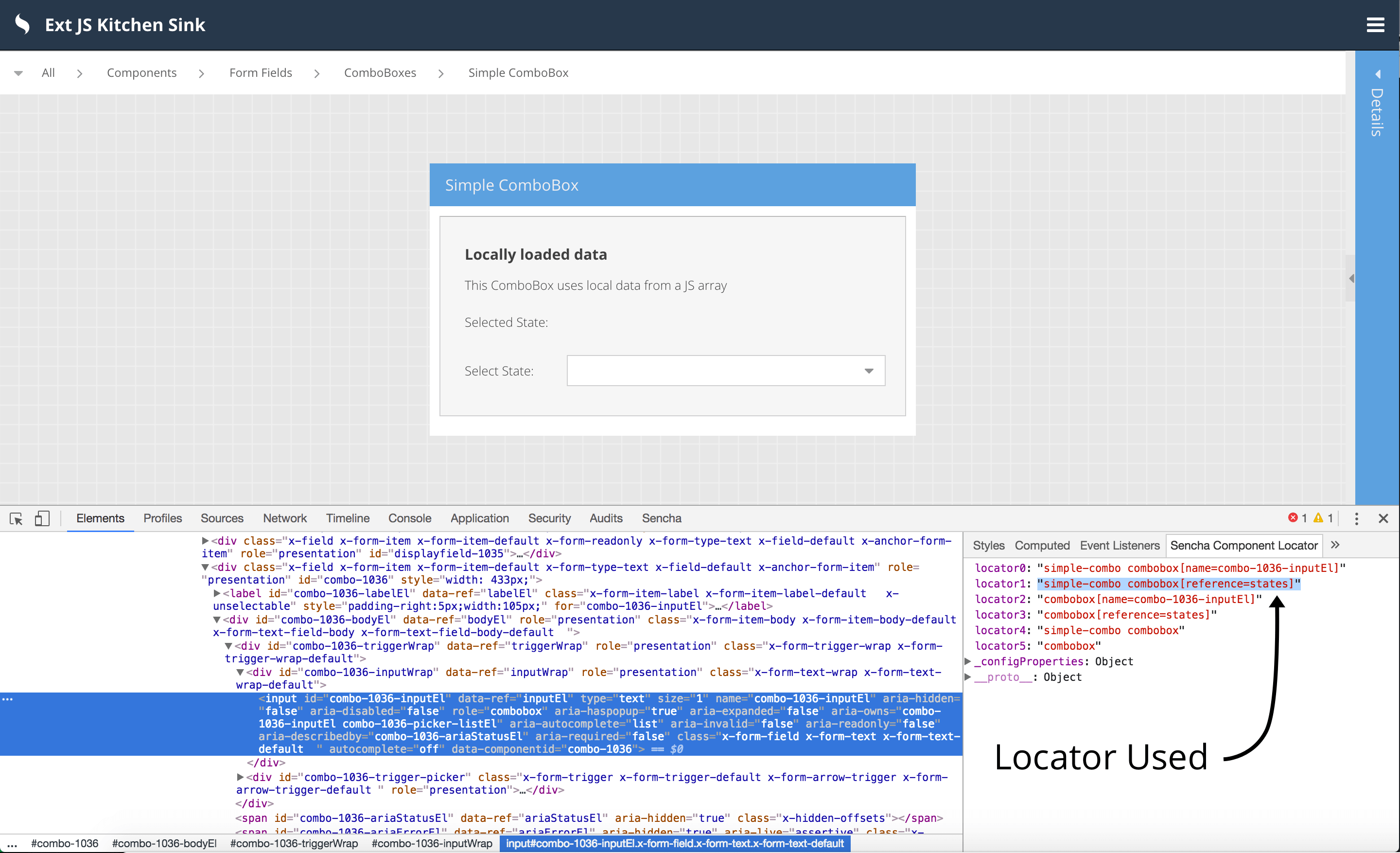1400x853 pixels.
Task: Click Simple ComboBox breadcrumb item
Action: pyautogui.click(x=518, y=73)
